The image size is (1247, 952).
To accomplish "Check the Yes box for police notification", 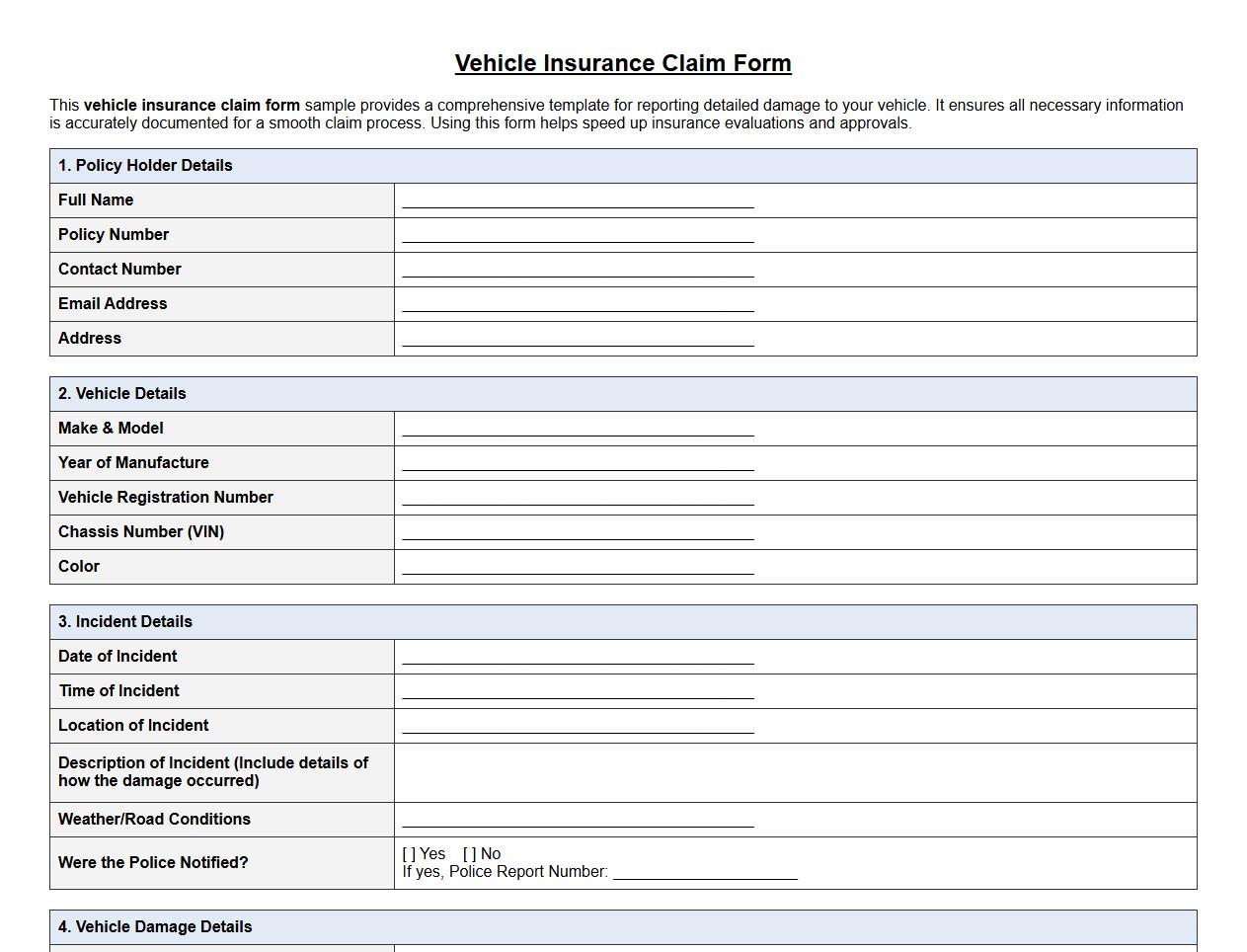I will 407,853.
